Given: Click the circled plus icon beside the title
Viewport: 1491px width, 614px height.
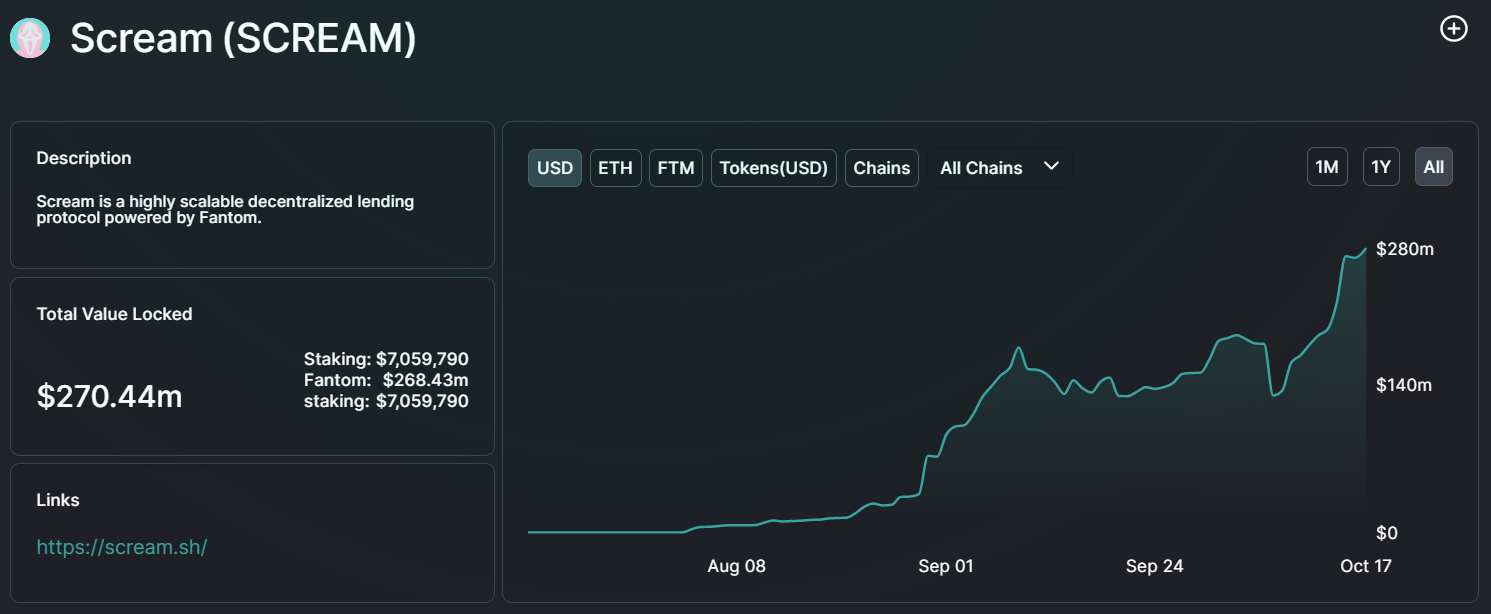Looking at the screenshot, I should point(1453,29).
